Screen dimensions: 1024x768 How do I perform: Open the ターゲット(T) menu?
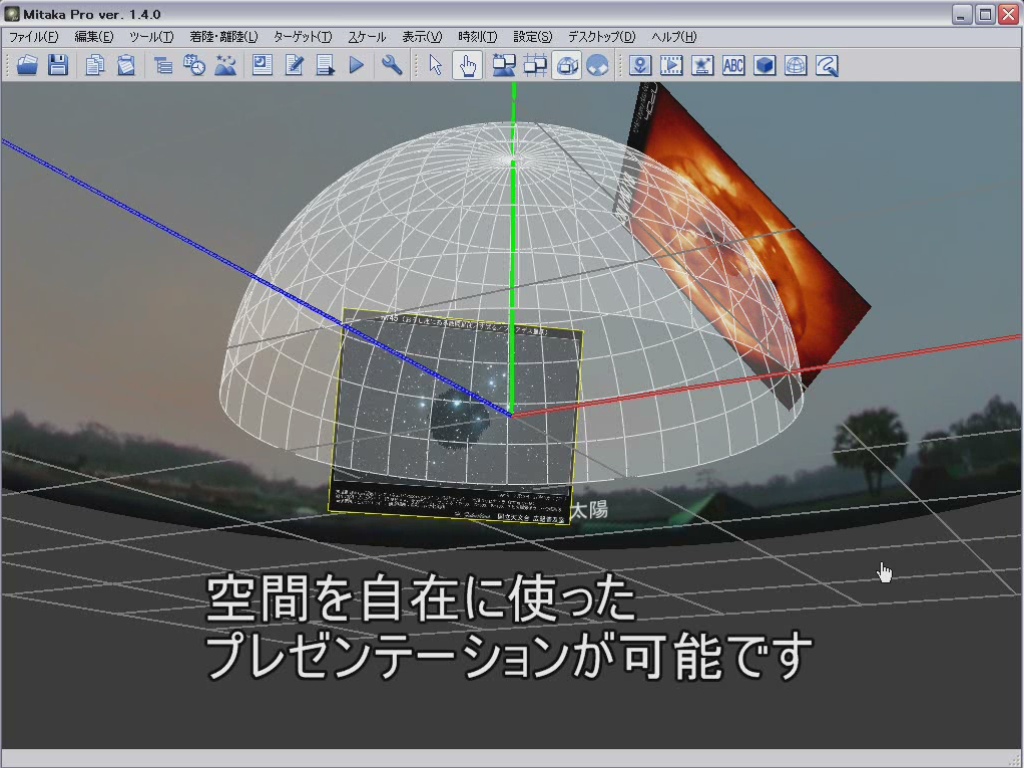coord(303,37)
